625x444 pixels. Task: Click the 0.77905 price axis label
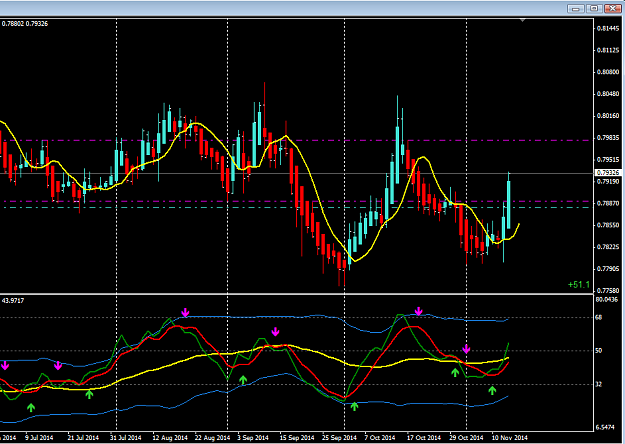(x=608, y=269)
